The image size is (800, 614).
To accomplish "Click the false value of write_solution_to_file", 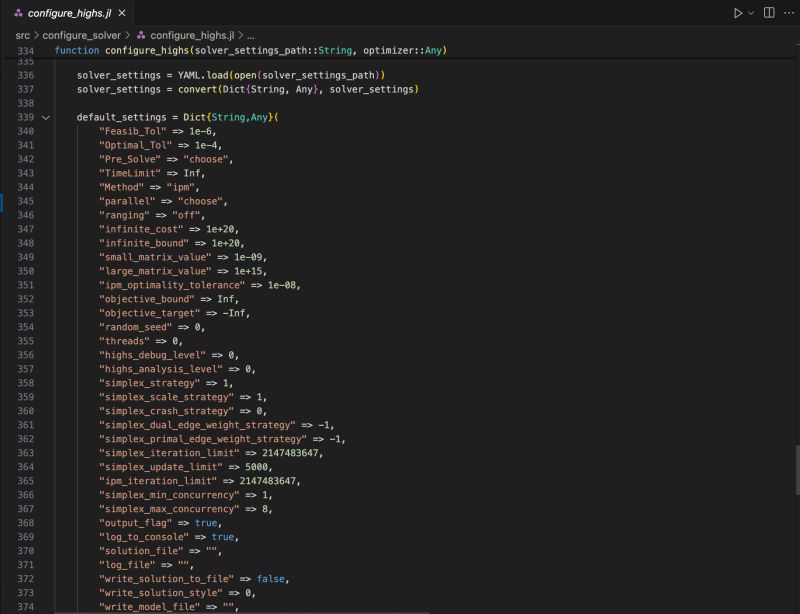I will (270, 579).
